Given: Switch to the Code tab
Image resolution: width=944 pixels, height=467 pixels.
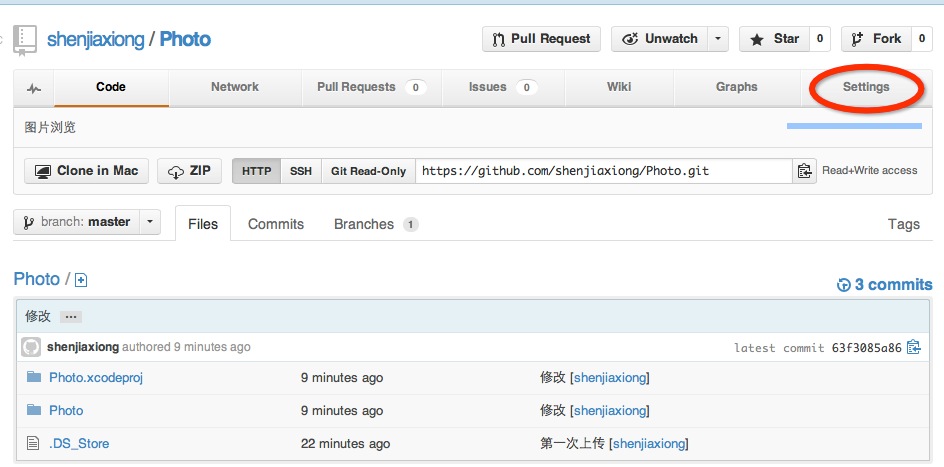Looking at the screenshot, I should [111, 88].
